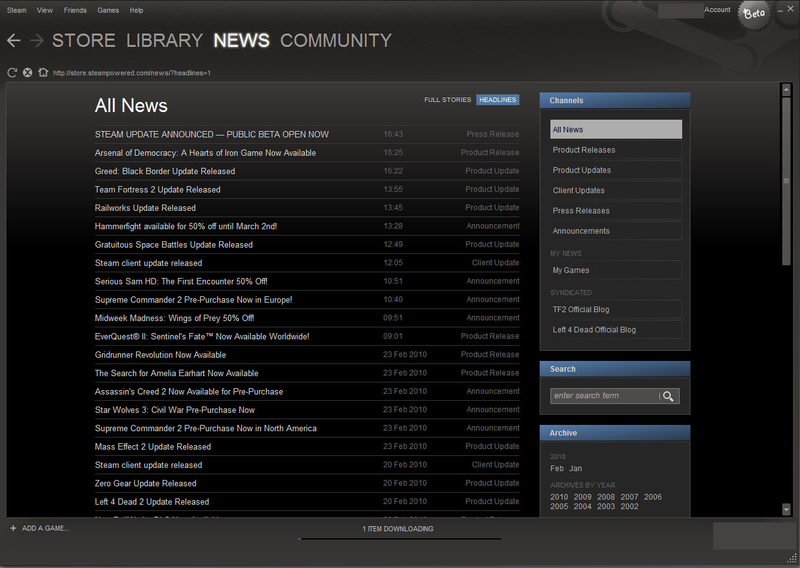Open the Account link
The width and height of the screenshot is (800, 568).
coord(717,10)
